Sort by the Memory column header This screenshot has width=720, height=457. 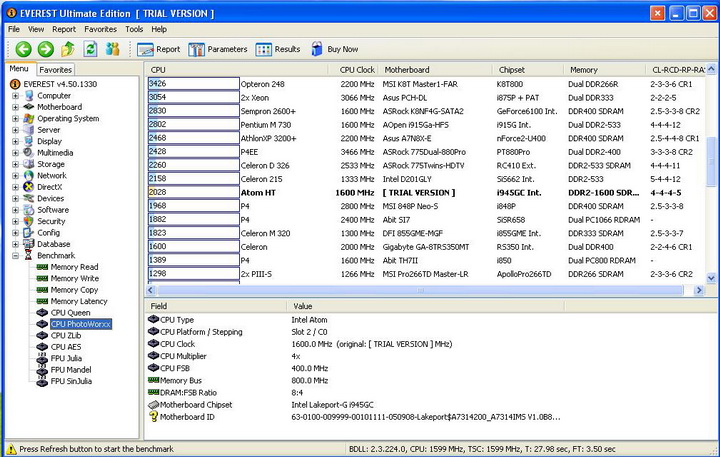tap(604, 70)
